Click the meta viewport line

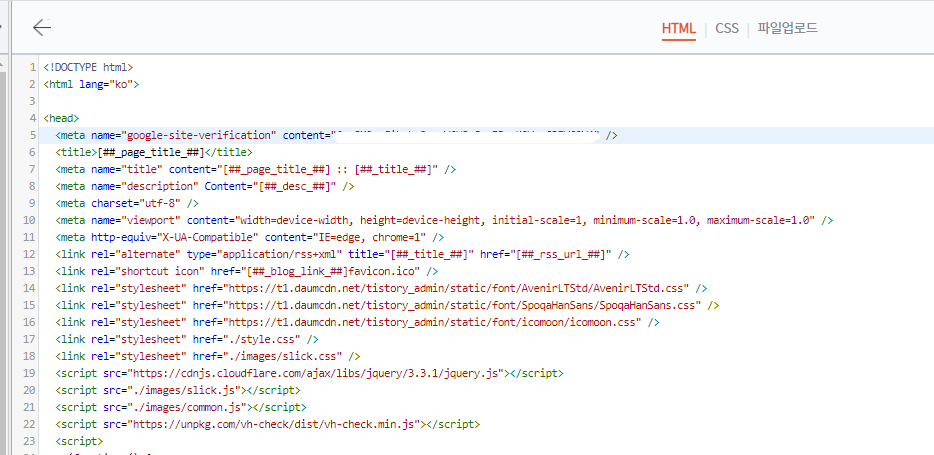click(x=444, y=220)
